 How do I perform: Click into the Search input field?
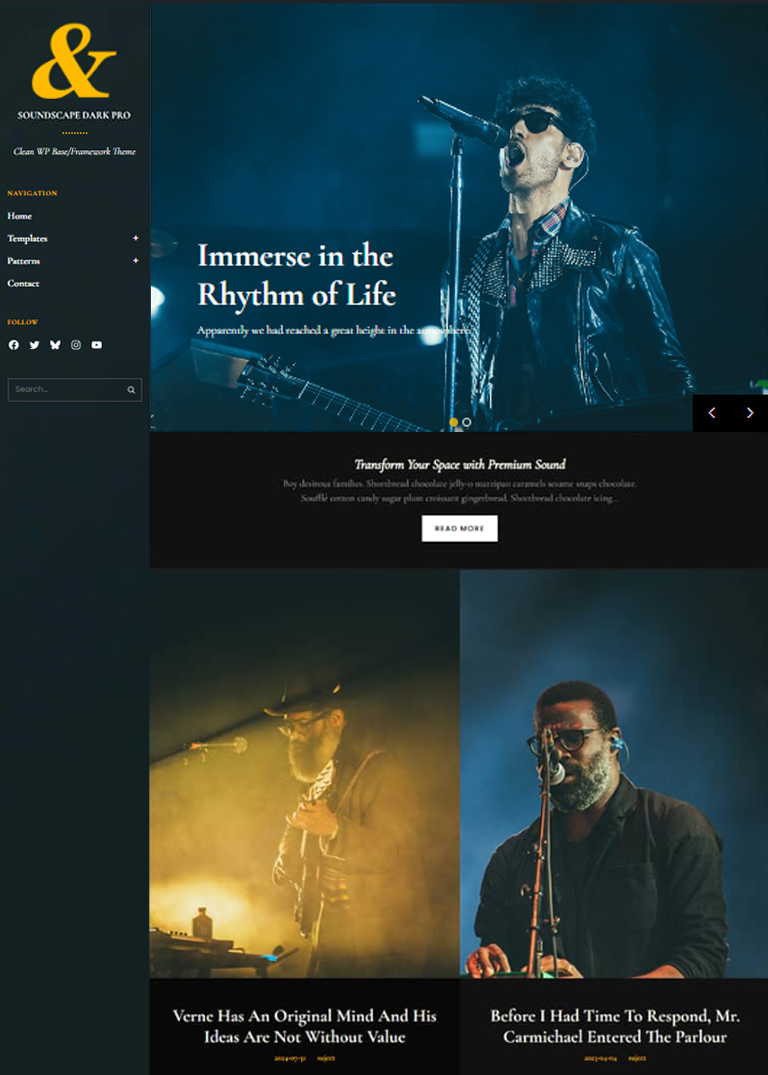point(65,390)
